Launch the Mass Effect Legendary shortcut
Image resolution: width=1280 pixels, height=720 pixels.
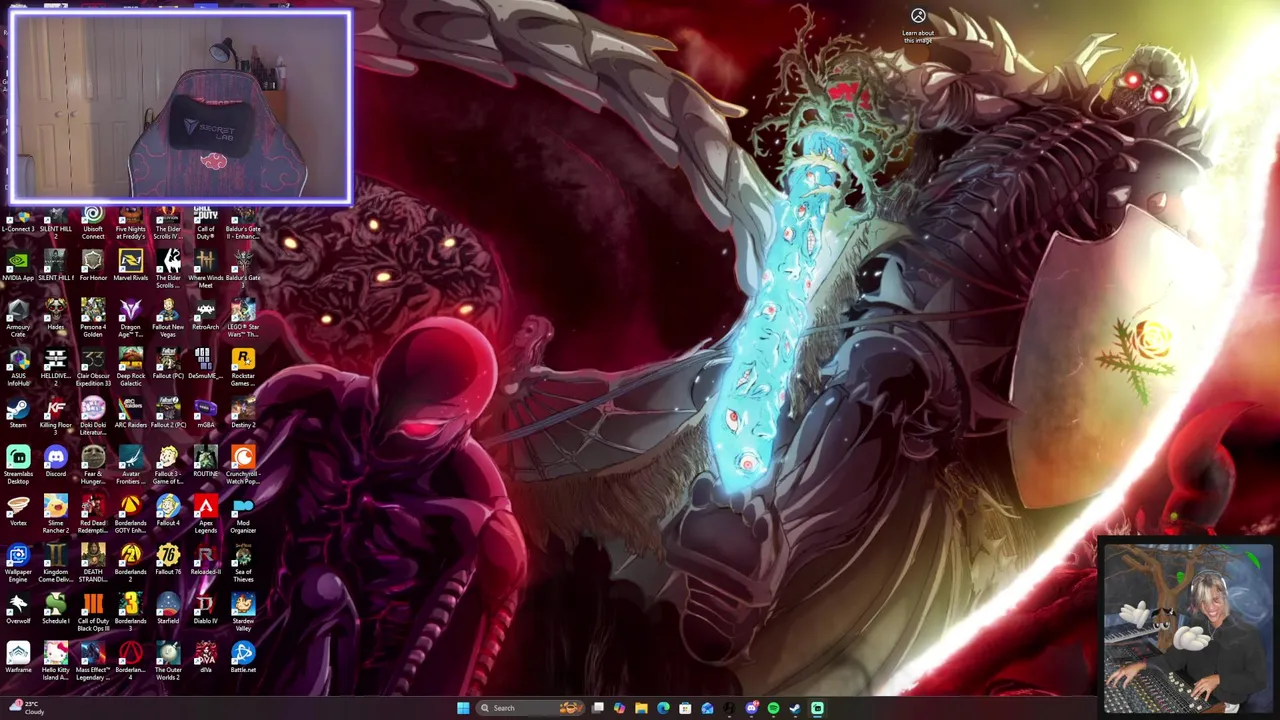[x=93, y=662]
